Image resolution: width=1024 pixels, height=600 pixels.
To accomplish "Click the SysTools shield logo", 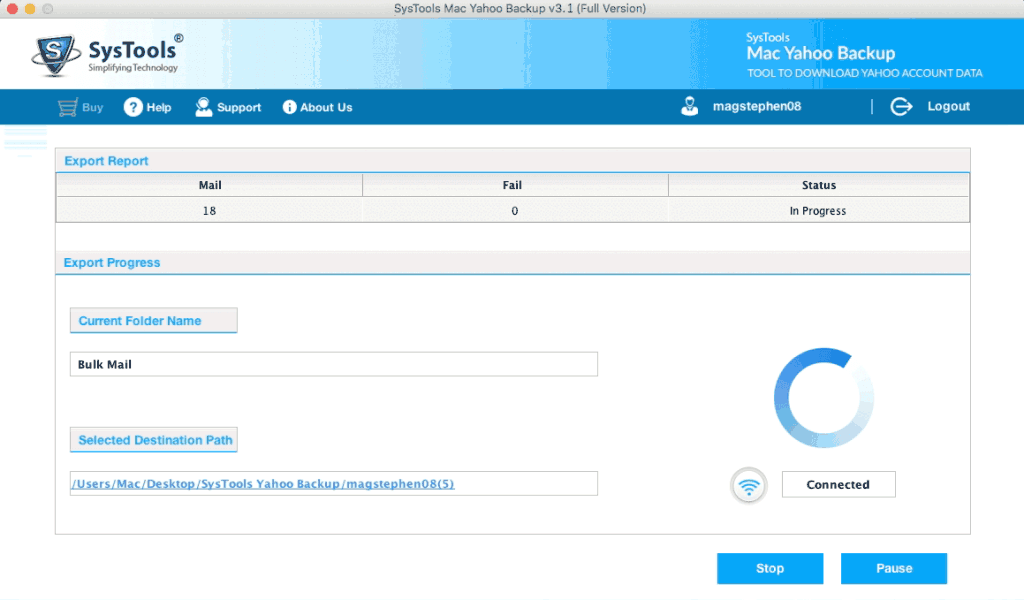I will [56, 55].
